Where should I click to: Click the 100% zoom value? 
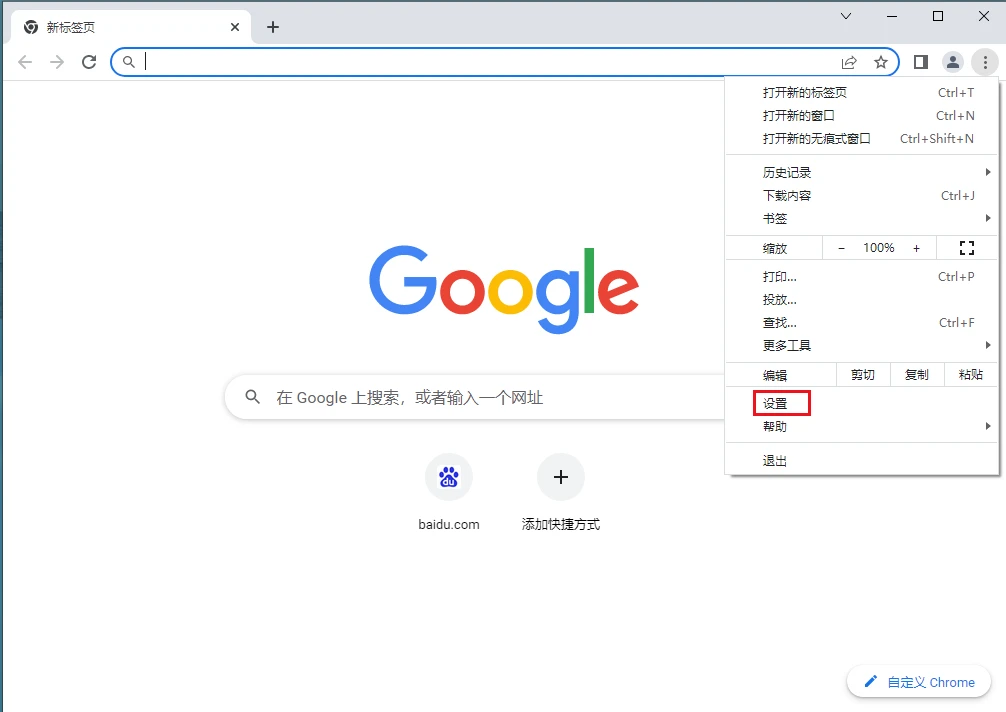click(x=878, y=248)
